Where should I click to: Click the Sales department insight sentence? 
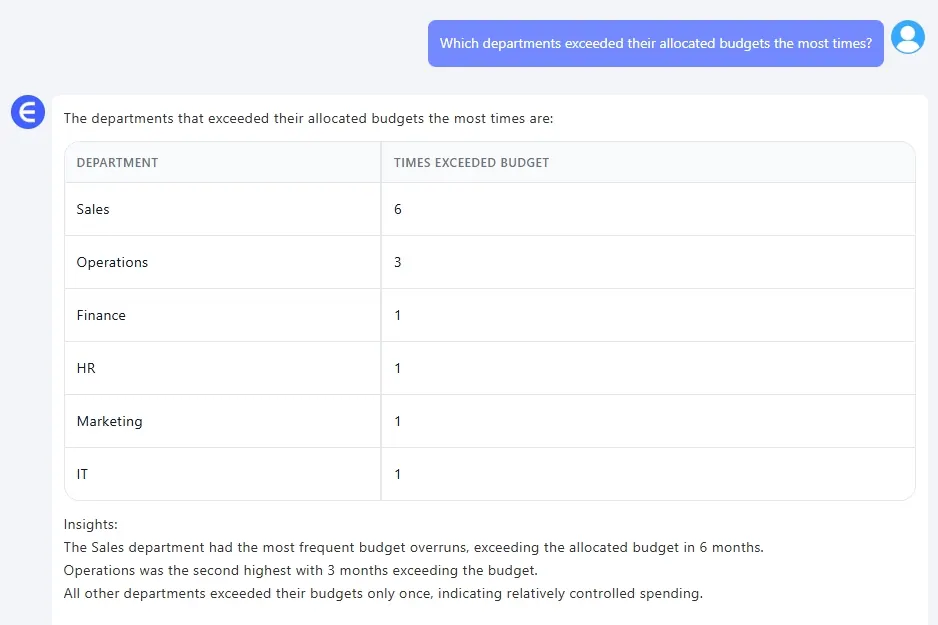[x=413, y=548]
